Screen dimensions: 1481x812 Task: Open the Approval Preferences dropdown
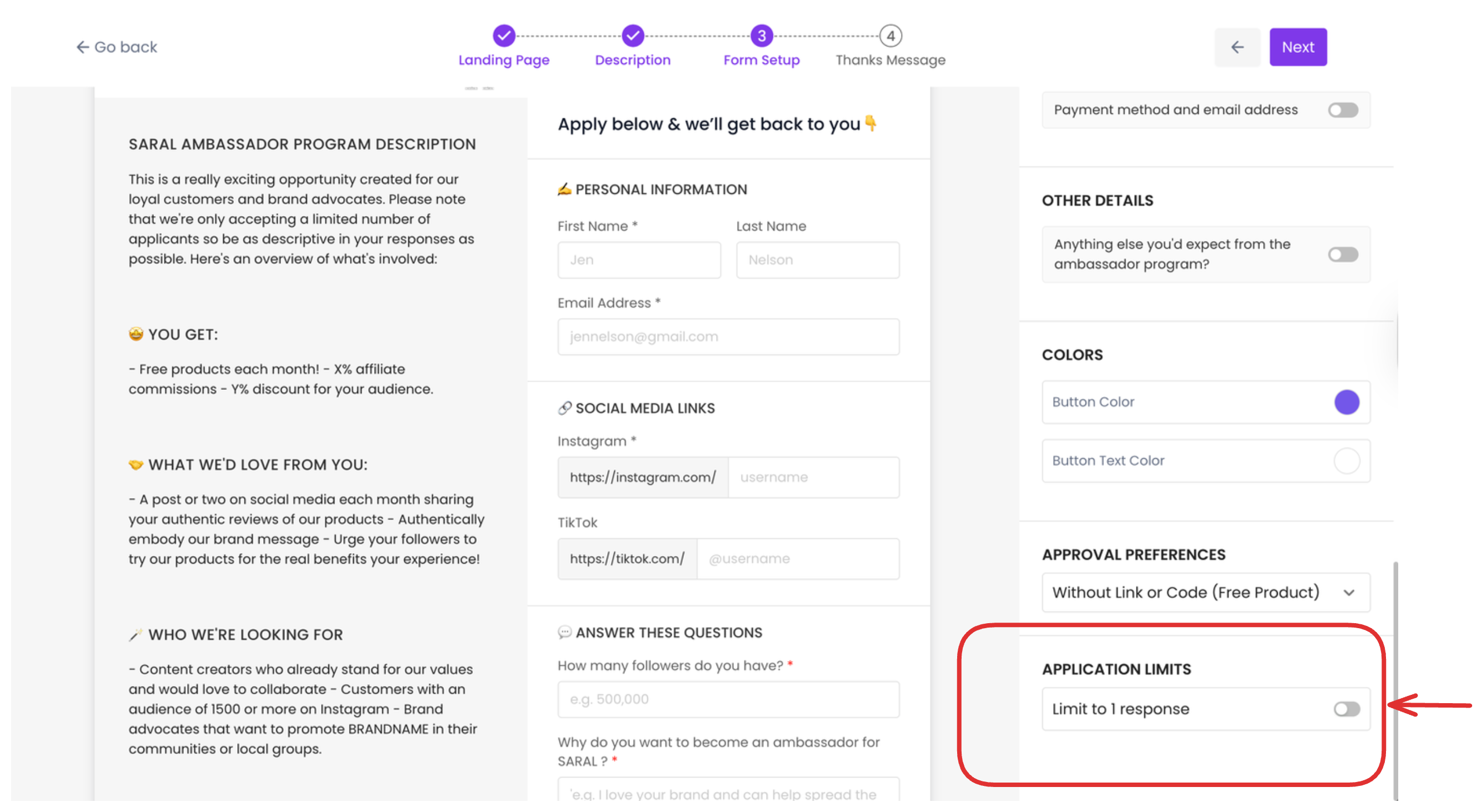pyautogui.click(x=1205, y=592)
